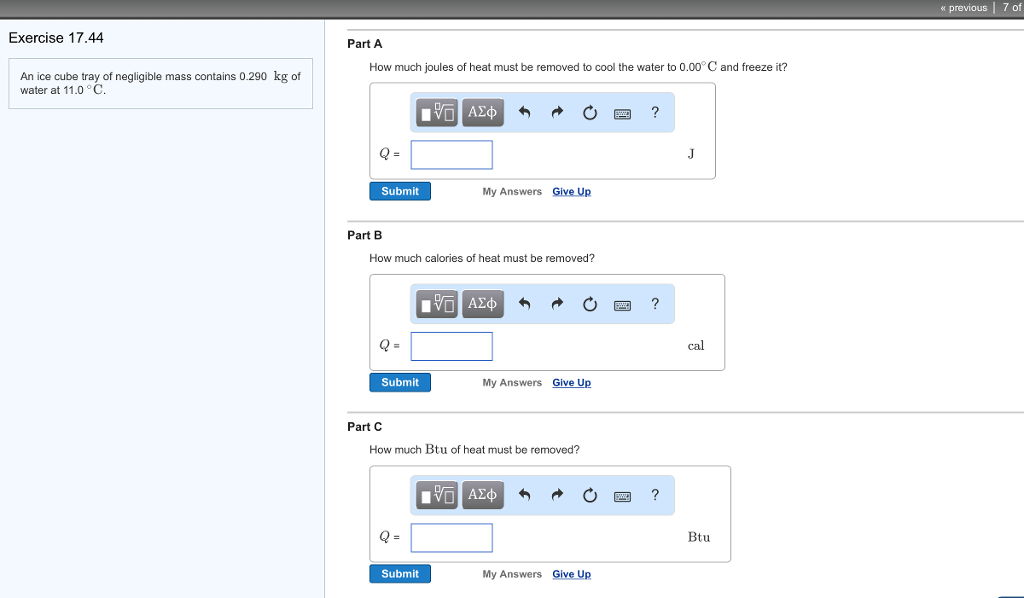This screenshot has width=1024, height=598.
Task: Undo last entry in Part C toolbar
Action: [x=524, y=495]
